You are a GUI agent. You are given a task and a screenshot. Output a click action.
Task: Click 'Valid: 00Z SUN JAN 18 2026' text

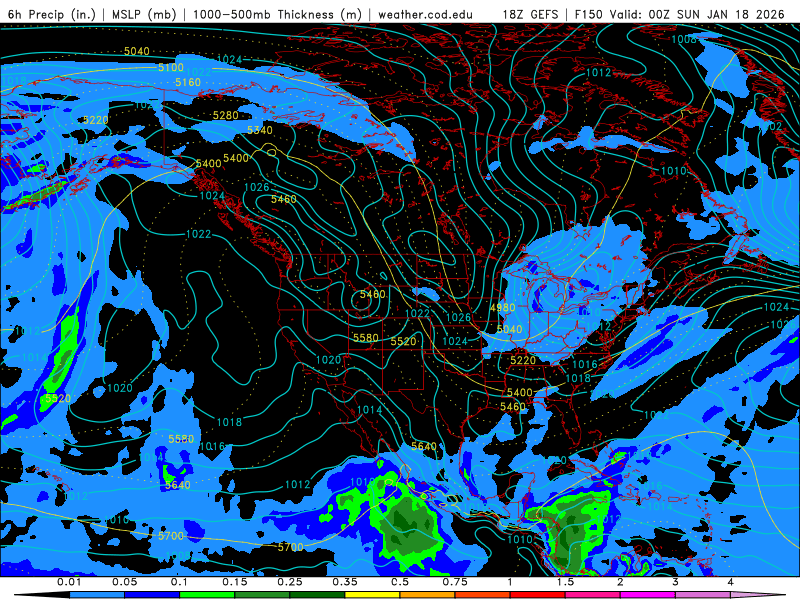point(697,14)
